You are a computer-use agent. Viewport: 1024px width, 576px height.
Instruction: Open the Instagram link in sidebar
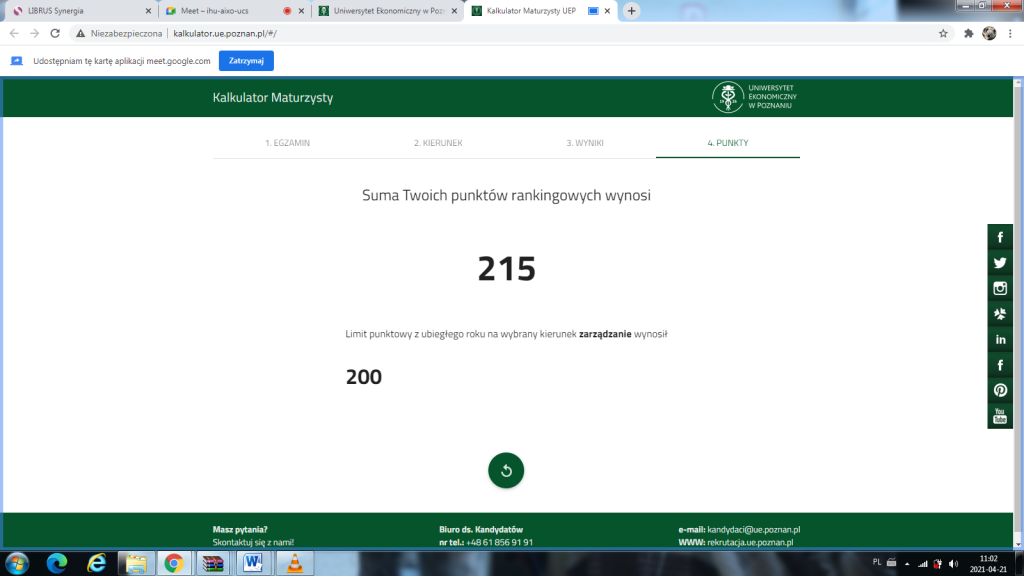tap(1000, 289)
